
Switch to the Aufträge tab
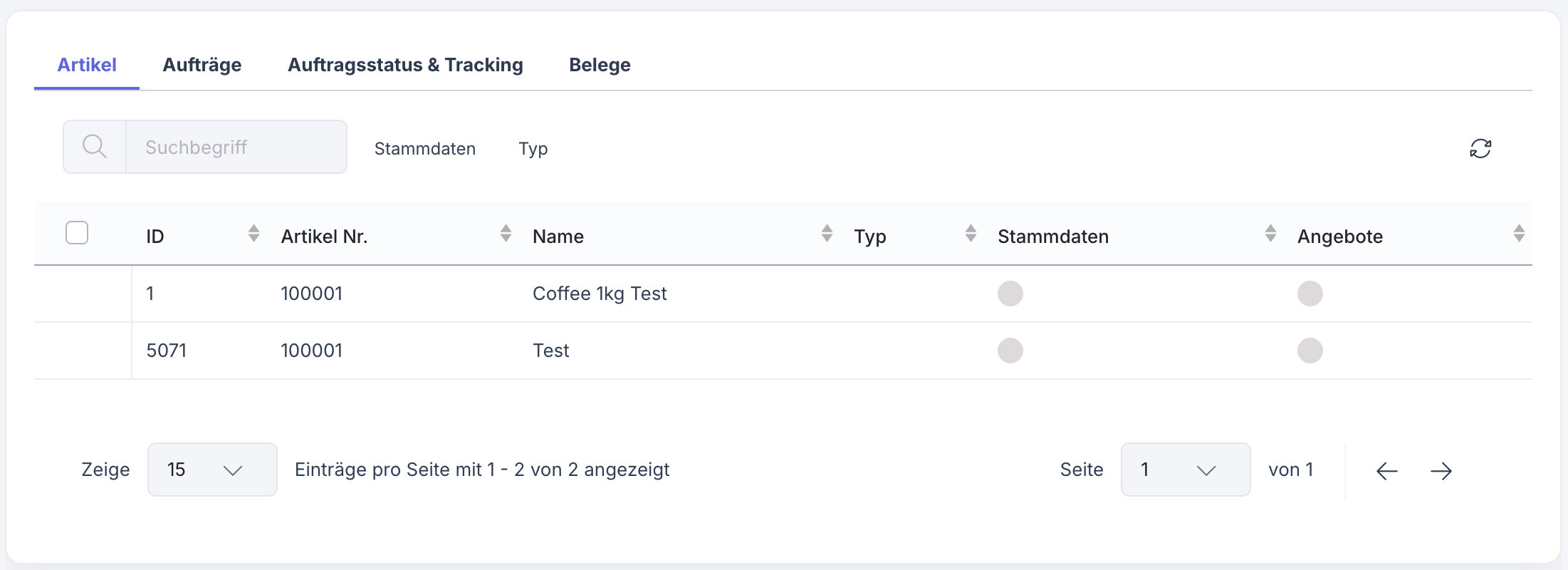click(202, 65)
